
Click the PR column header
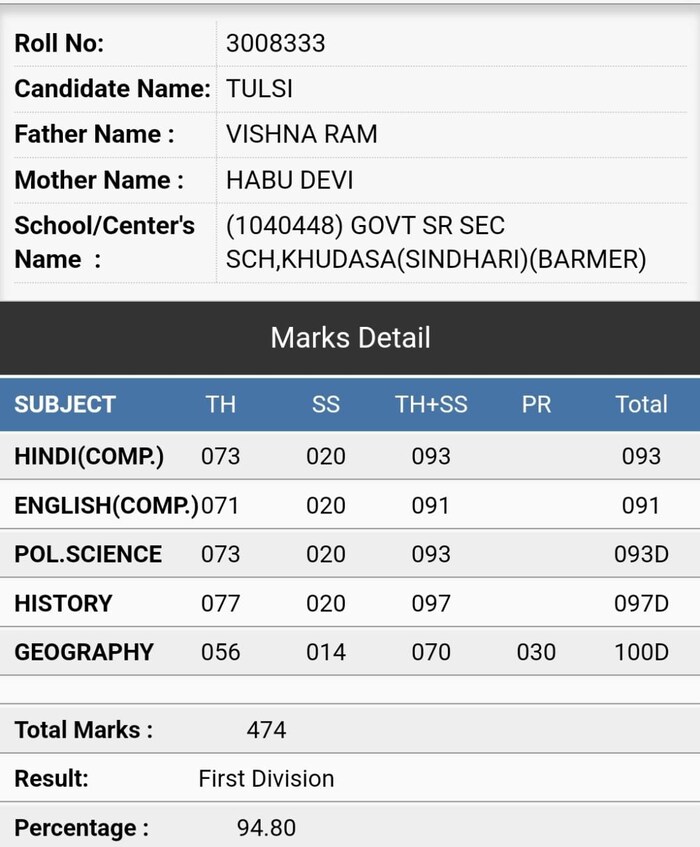(x=536, y=405)
